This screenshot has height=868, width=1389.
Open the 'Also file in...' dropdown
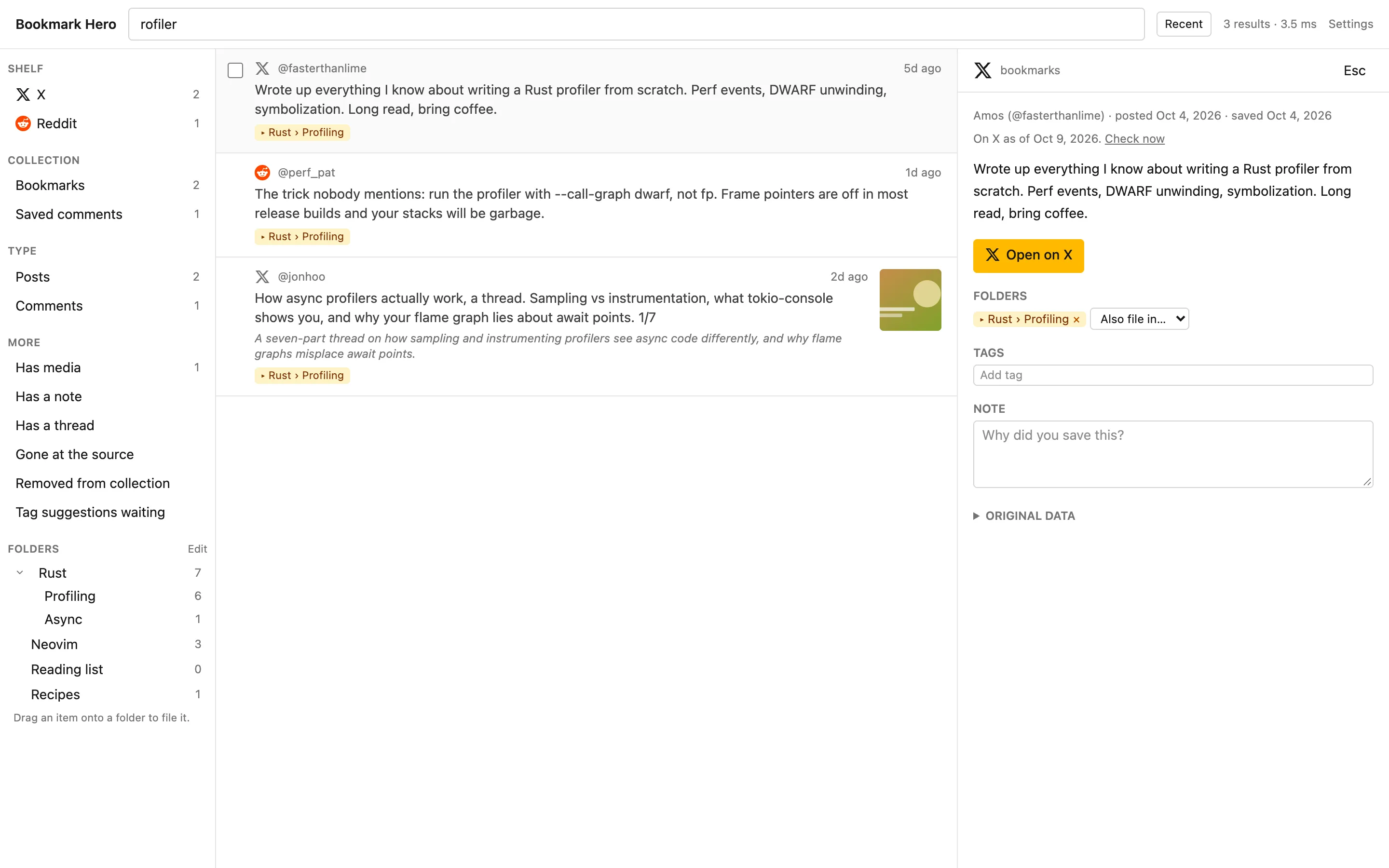(x=1139, y=319)
